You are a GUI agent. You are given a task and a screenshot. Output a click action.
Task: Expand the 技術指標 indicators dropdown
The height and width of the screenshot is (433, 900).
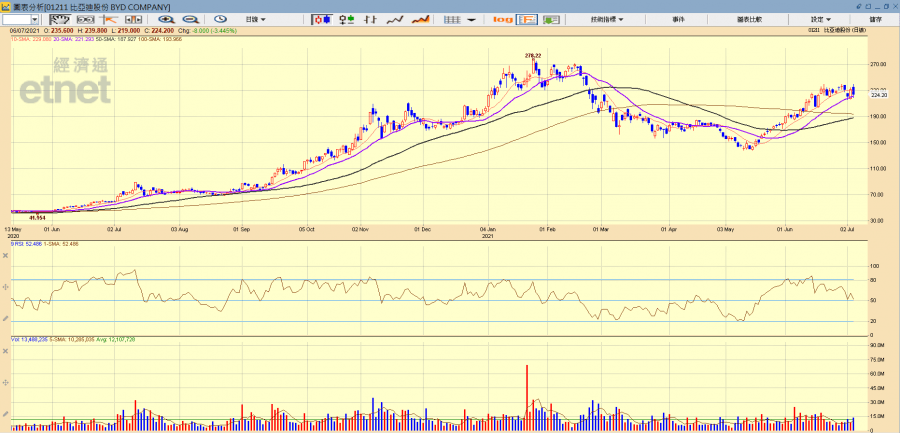[x=606, y=19]
